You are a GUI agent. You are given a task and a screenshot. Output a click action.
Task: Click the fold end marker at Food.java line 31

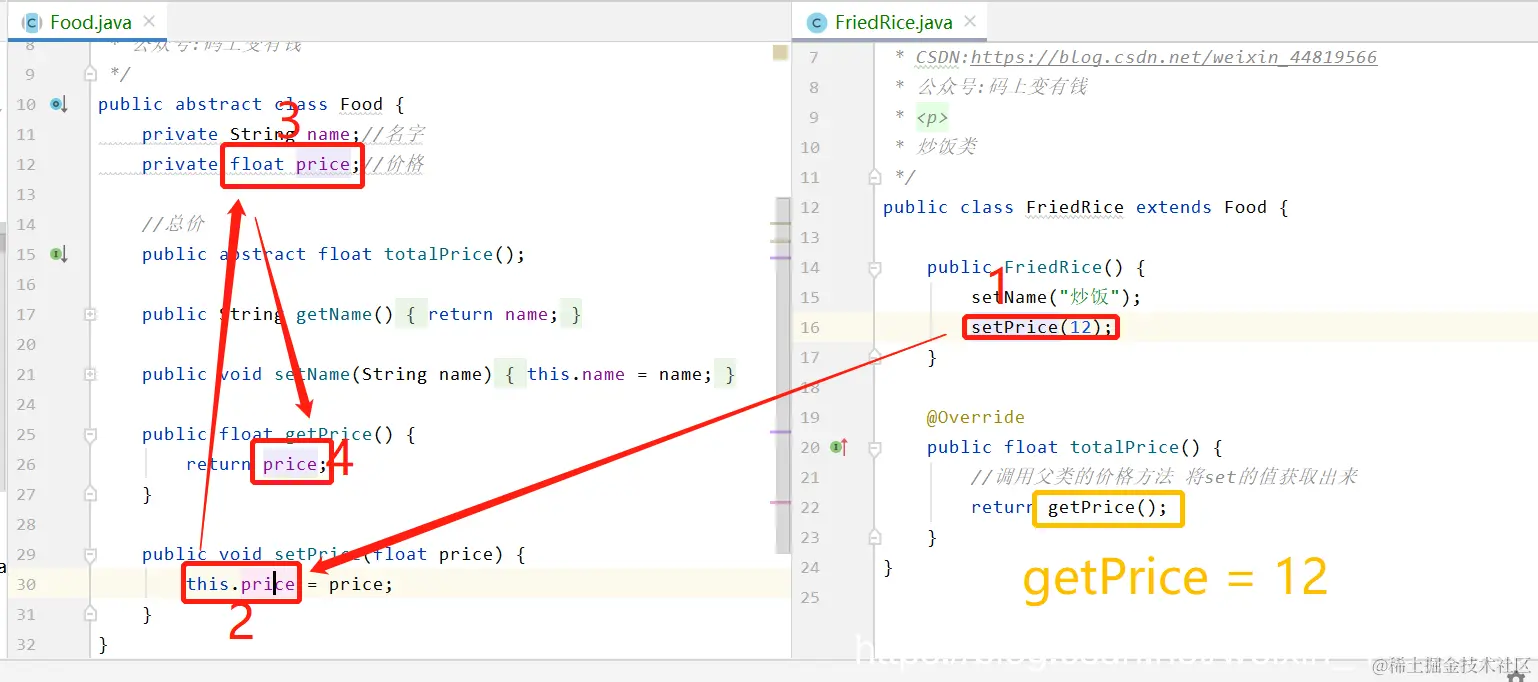pyautogui.click(x=90, y=613)
